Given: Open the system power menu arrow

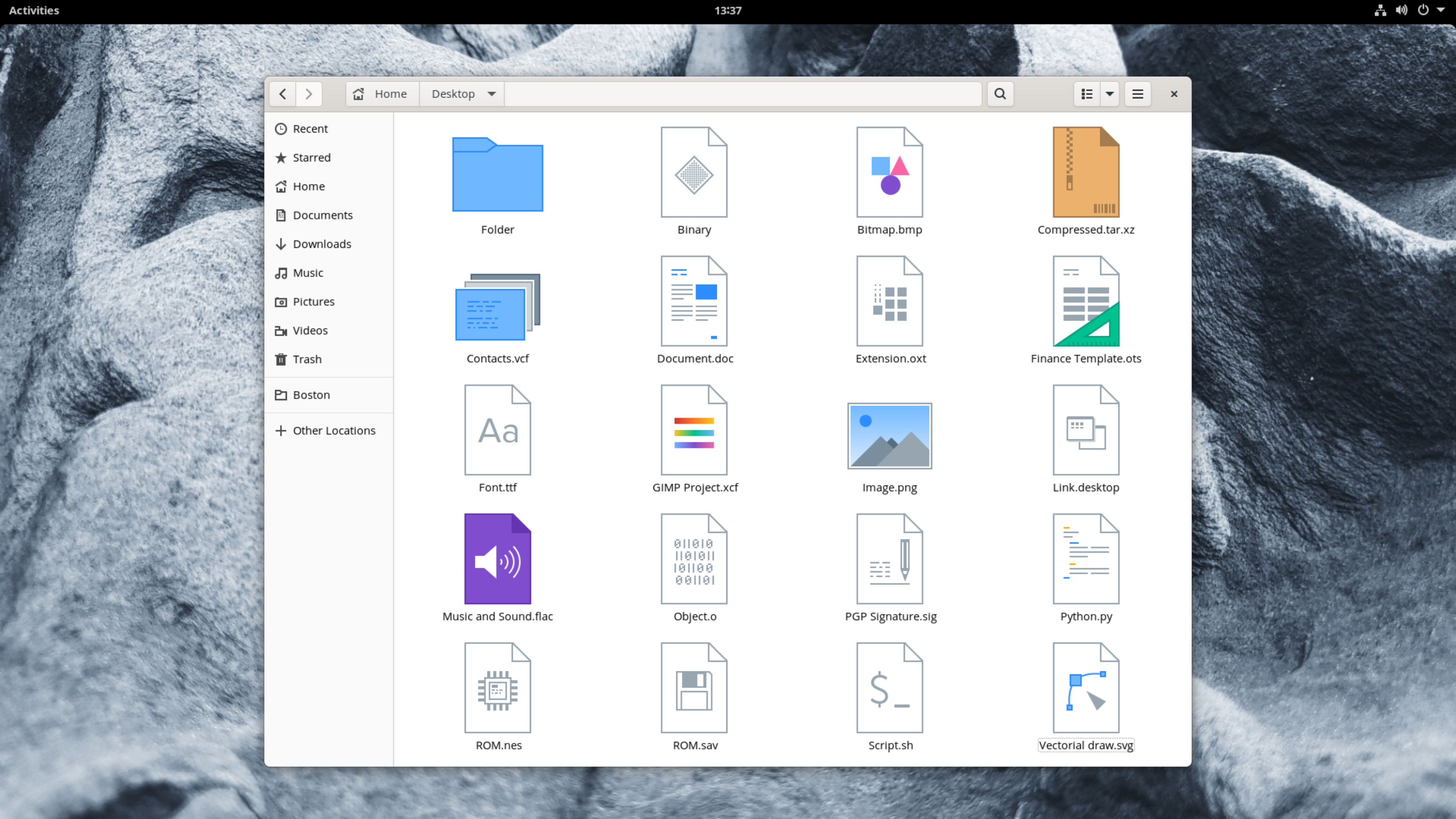Looking at the screenshot, I should [1441, 10].
